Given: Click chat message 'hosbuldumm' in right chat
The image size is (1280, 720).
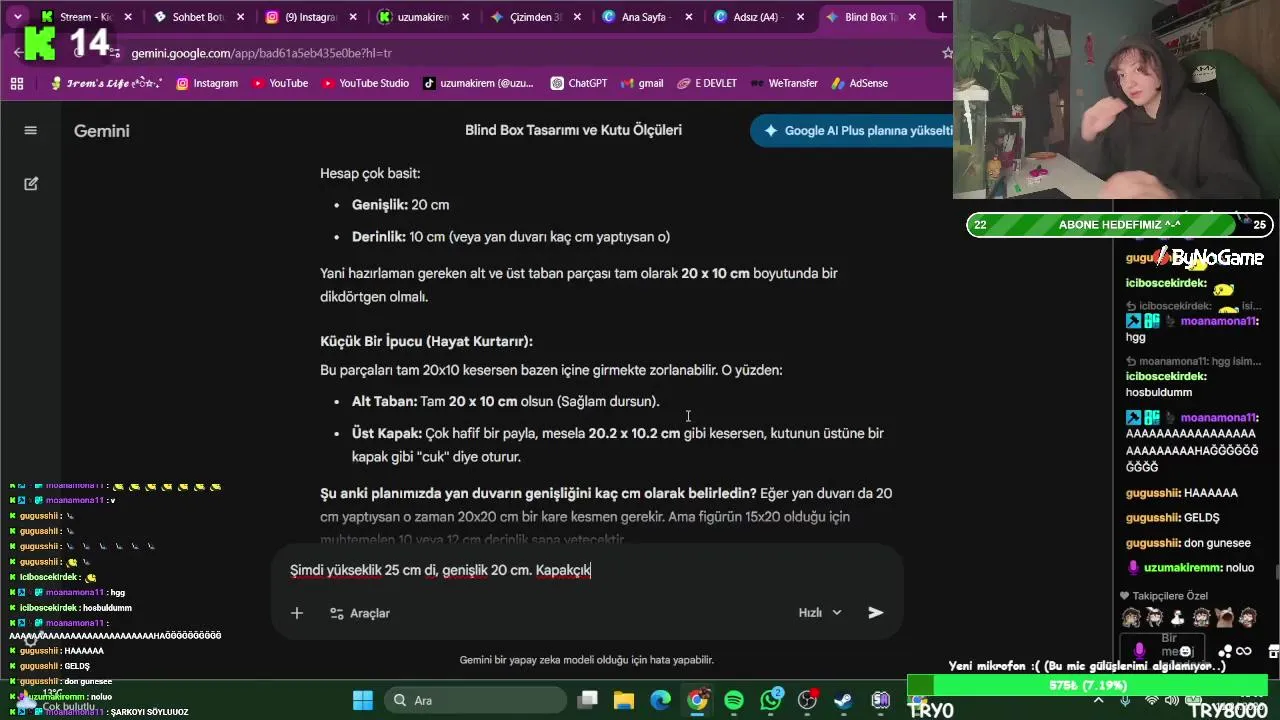Looking at the screenshot, I should (1158, 392).
